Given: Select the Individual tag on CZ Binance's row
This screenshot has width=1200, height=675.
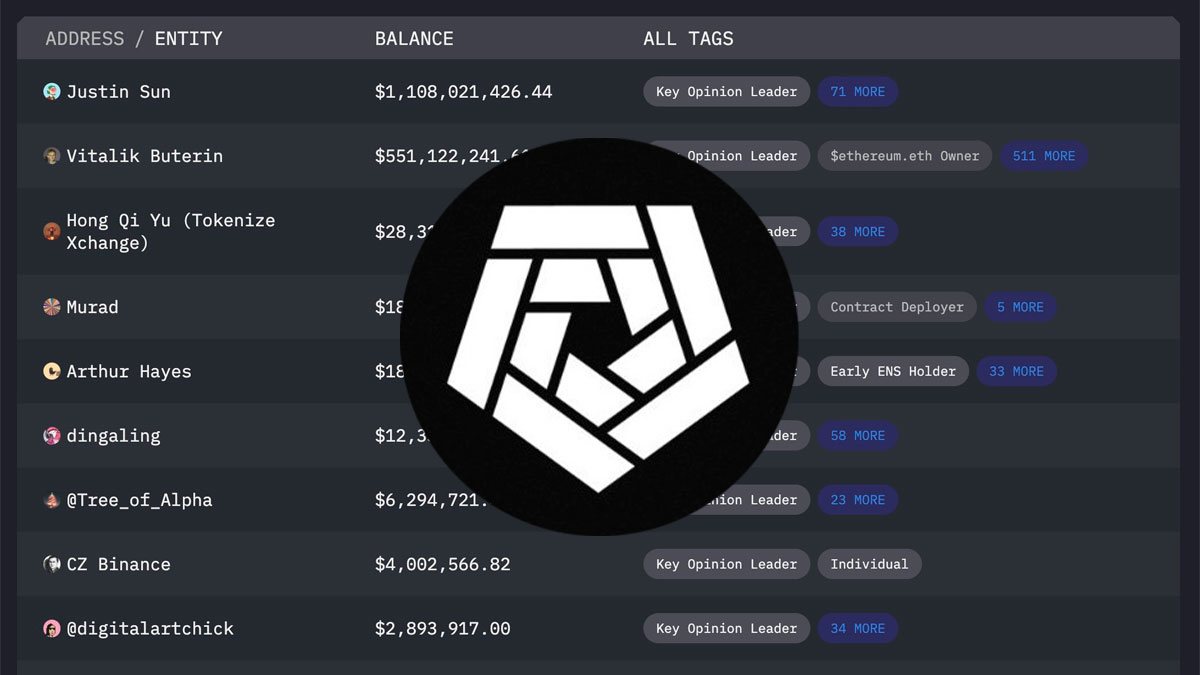Looking at the screenshot, I should [870, 564].
